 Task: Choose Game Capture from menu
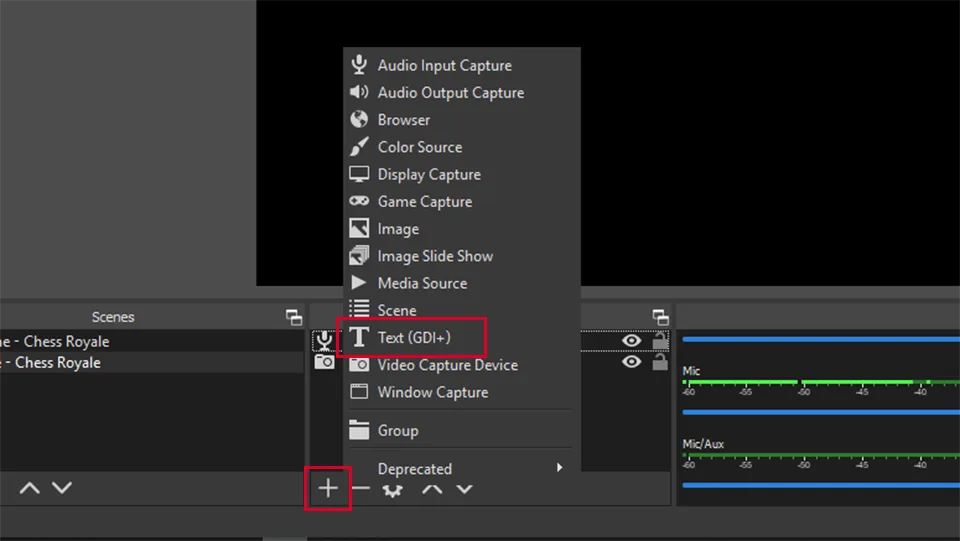[x=462, y=201]
